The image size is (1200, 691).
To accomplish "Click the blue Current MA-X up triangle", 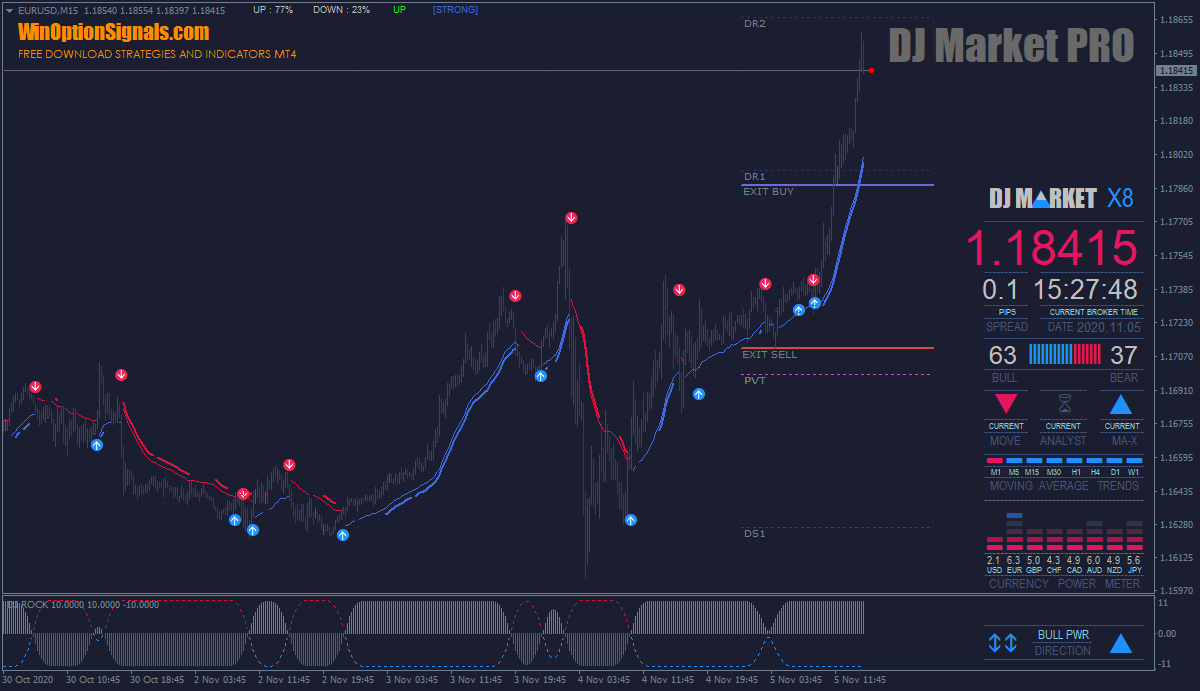I will (x=1121, y=404).
